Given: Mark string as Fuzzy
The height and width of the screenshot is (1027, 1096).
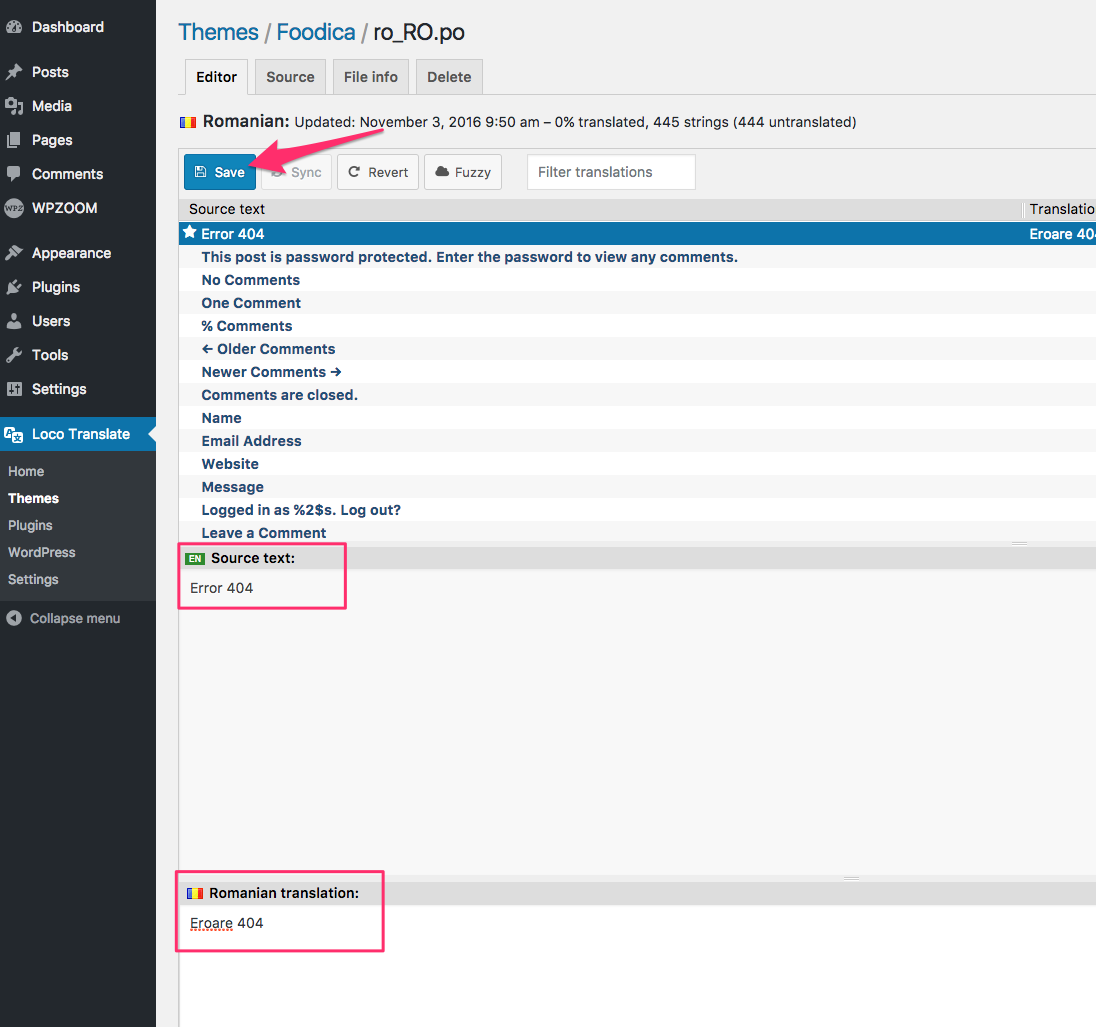Looking at the screenshot, I should pos(463,172).
